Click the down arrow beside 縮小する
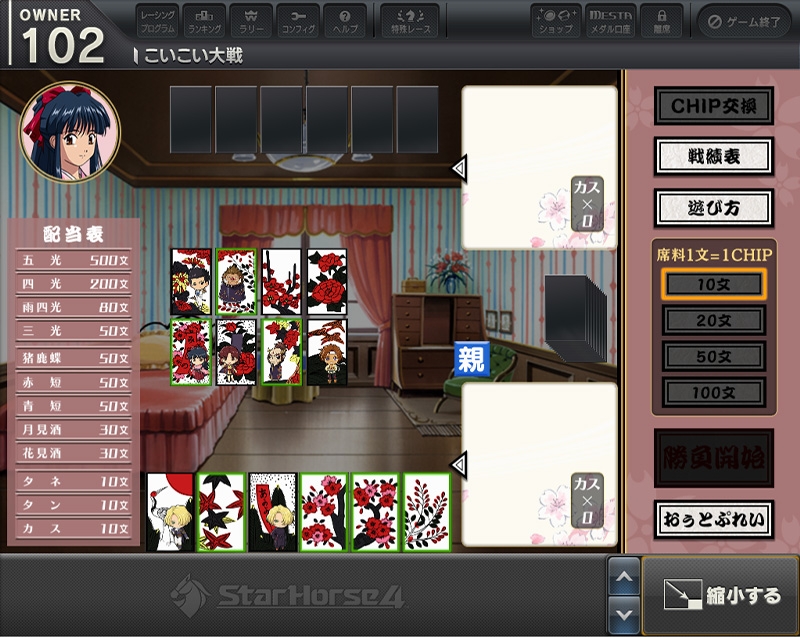 pyautogui.click(x=624, y=615)
